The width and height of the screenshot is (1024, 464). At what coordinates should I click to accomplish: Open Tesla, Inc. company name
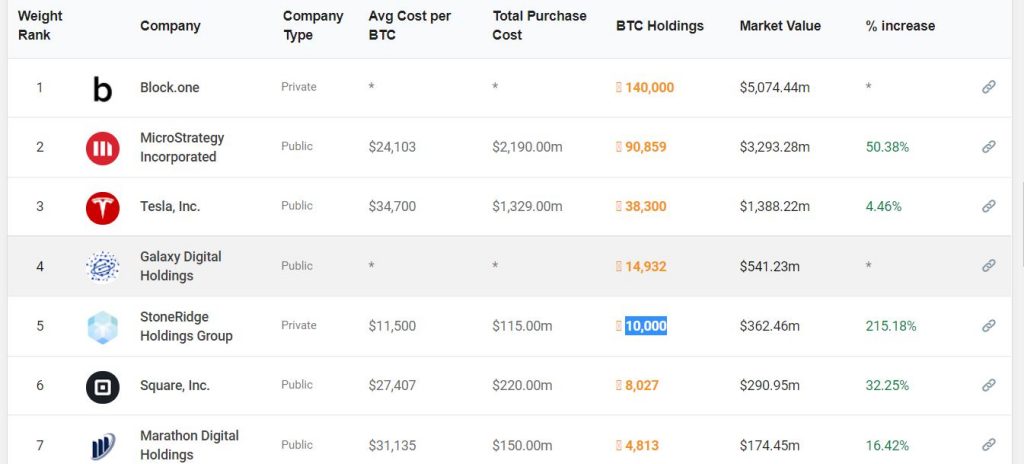[x=170, y=207]
